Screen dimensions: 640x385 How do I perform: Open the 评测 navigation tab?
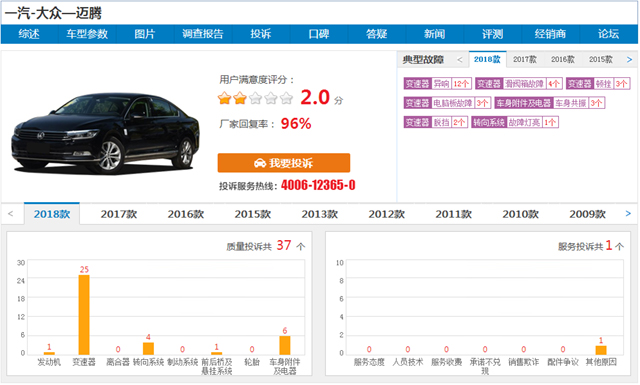(493, 34)
